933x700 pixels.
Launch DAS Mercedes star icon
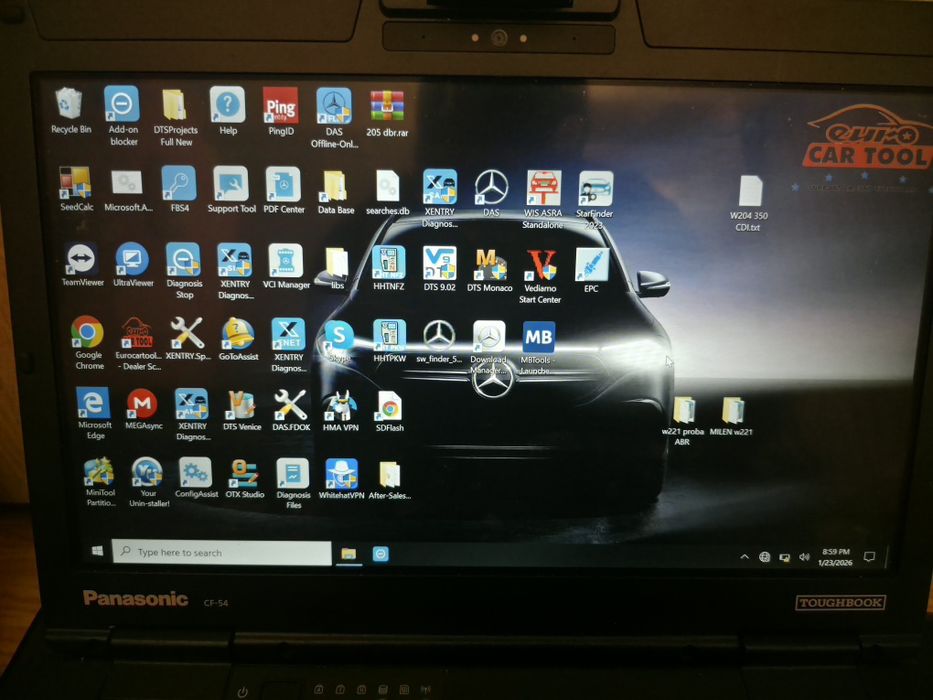pos(491,188)
